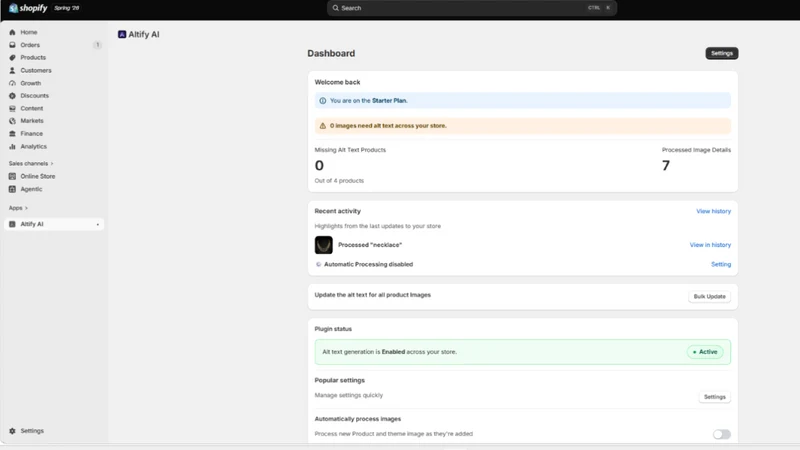Click the Online Store icon
800x450 pixels.
pos(12,177)
